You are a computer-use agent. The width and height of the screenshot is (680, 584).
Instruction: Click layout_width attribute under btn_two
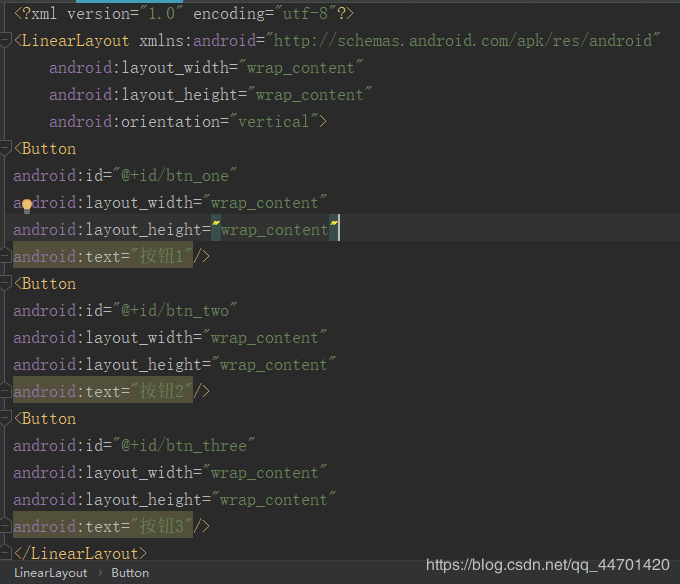(170, 337)
